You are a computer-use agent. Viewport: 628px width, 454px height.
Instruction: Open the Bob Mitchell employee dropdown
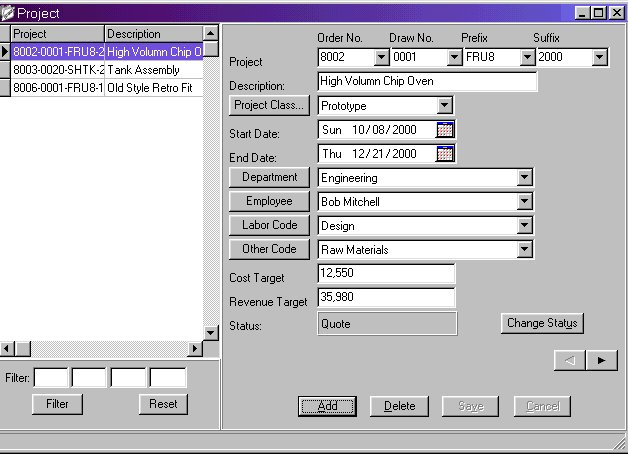tap(524, 201)
